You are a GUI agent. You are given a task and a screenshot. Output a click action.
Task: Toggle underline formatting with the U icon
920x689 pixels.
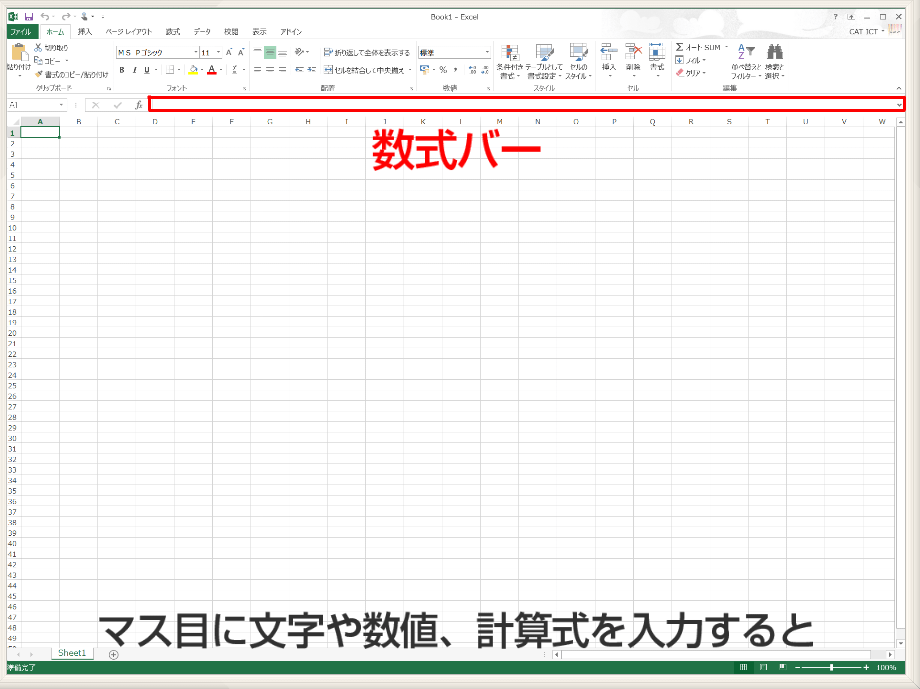coord(147,69)
